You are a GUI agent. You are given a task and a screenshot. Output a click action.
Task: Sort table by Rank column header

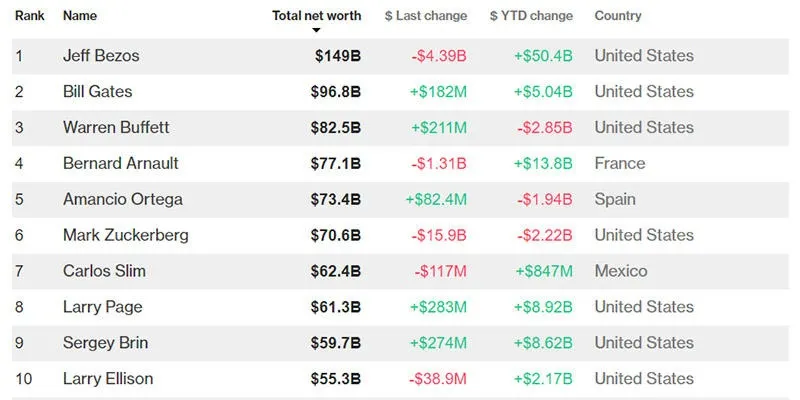coord(28,16)
